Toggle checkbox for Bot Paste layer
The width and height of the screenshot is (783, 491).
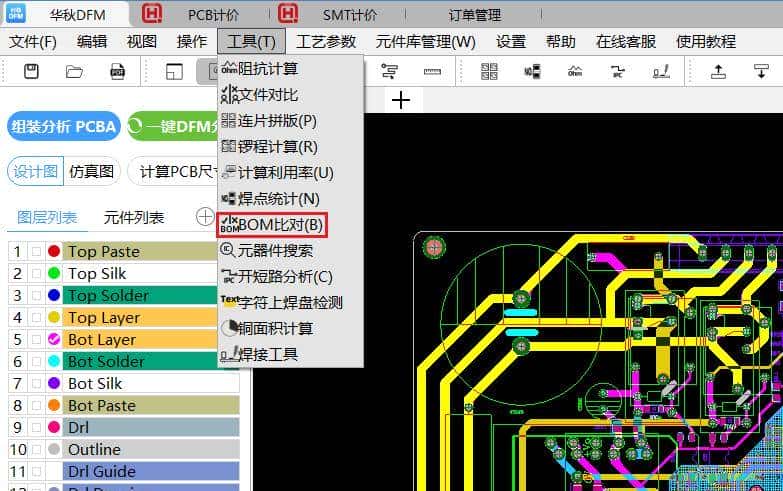coord(36,405)
